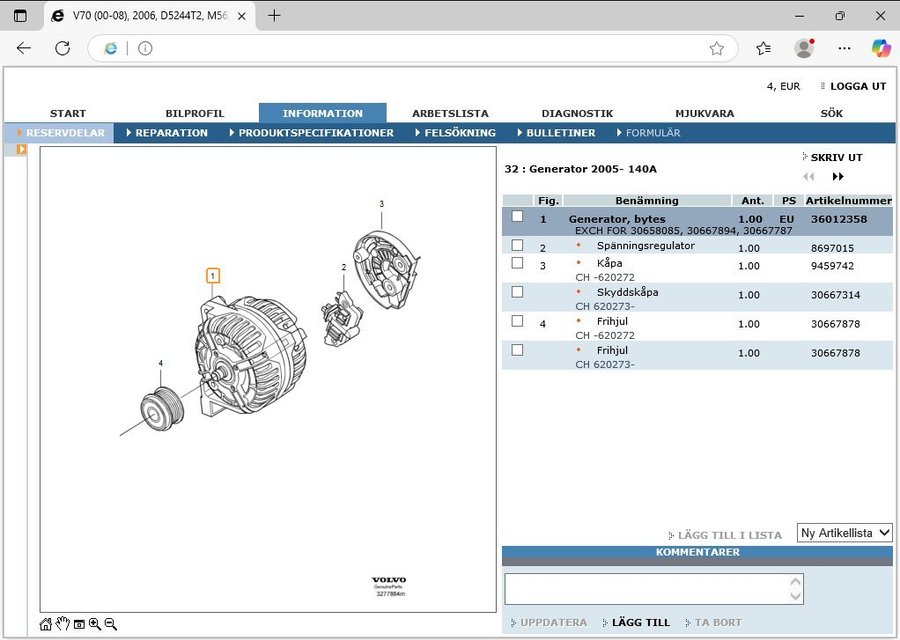Click the home icon below the diagram
This screenshot has height=640, width=900.
point(46,624)
